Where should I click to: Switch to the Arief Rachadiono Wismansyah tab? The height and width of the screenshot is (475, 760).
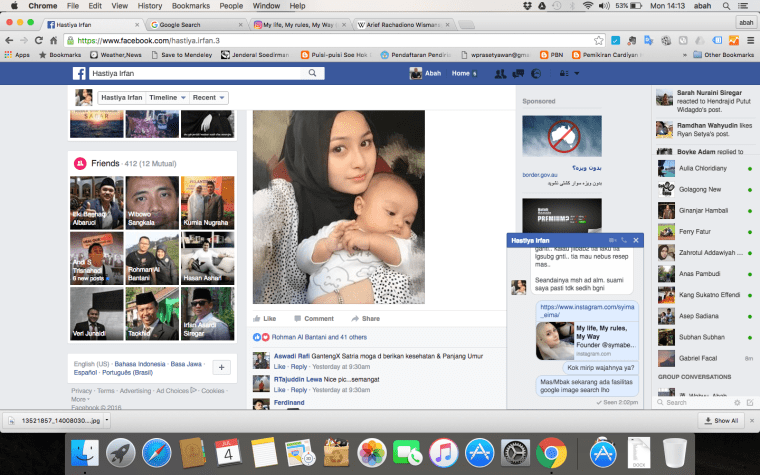tap(402, 25)
